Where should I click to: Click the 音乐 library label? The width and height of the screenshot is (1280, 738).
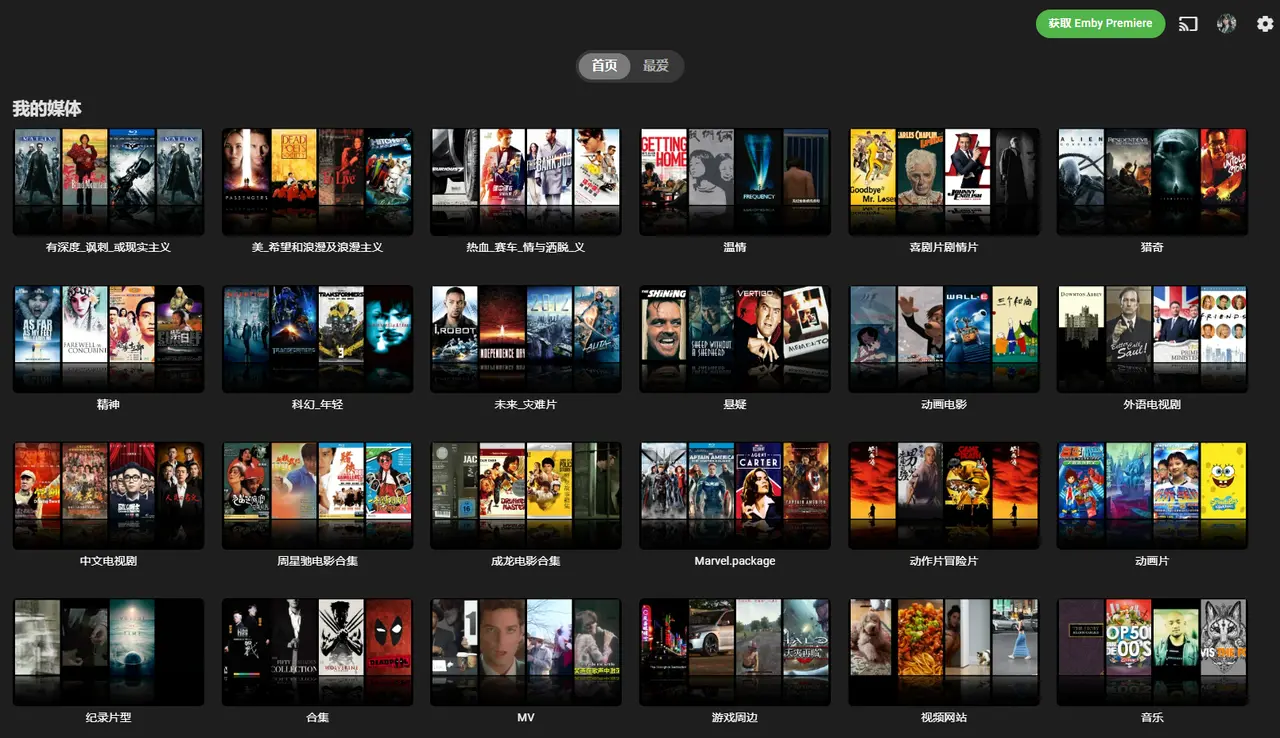[1152, 718]
